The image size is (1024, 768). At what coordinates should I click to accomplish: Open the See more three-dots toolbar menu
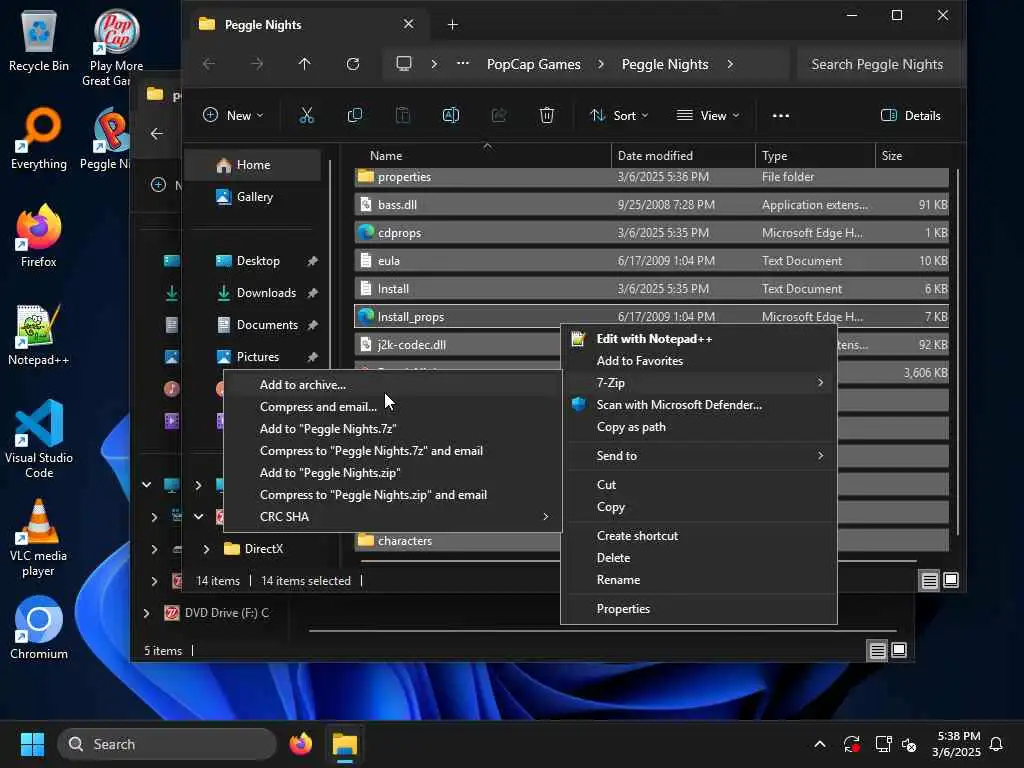click(x=780, y=116)
